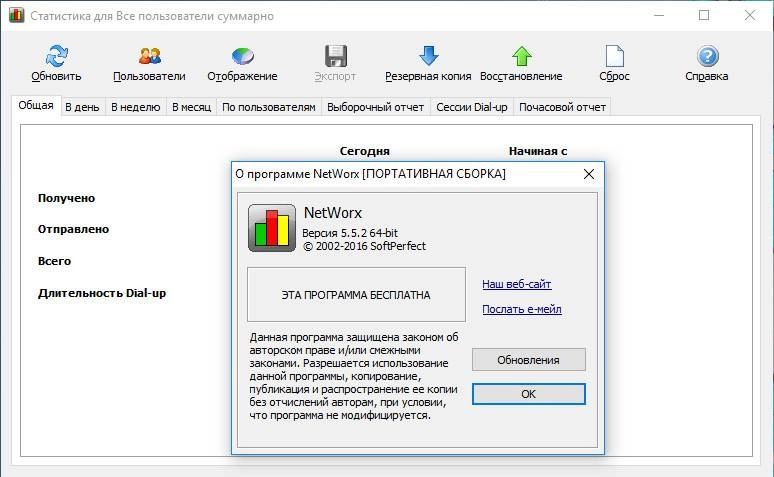Click the Обновить refresh icon

click(x=56, y=56)
